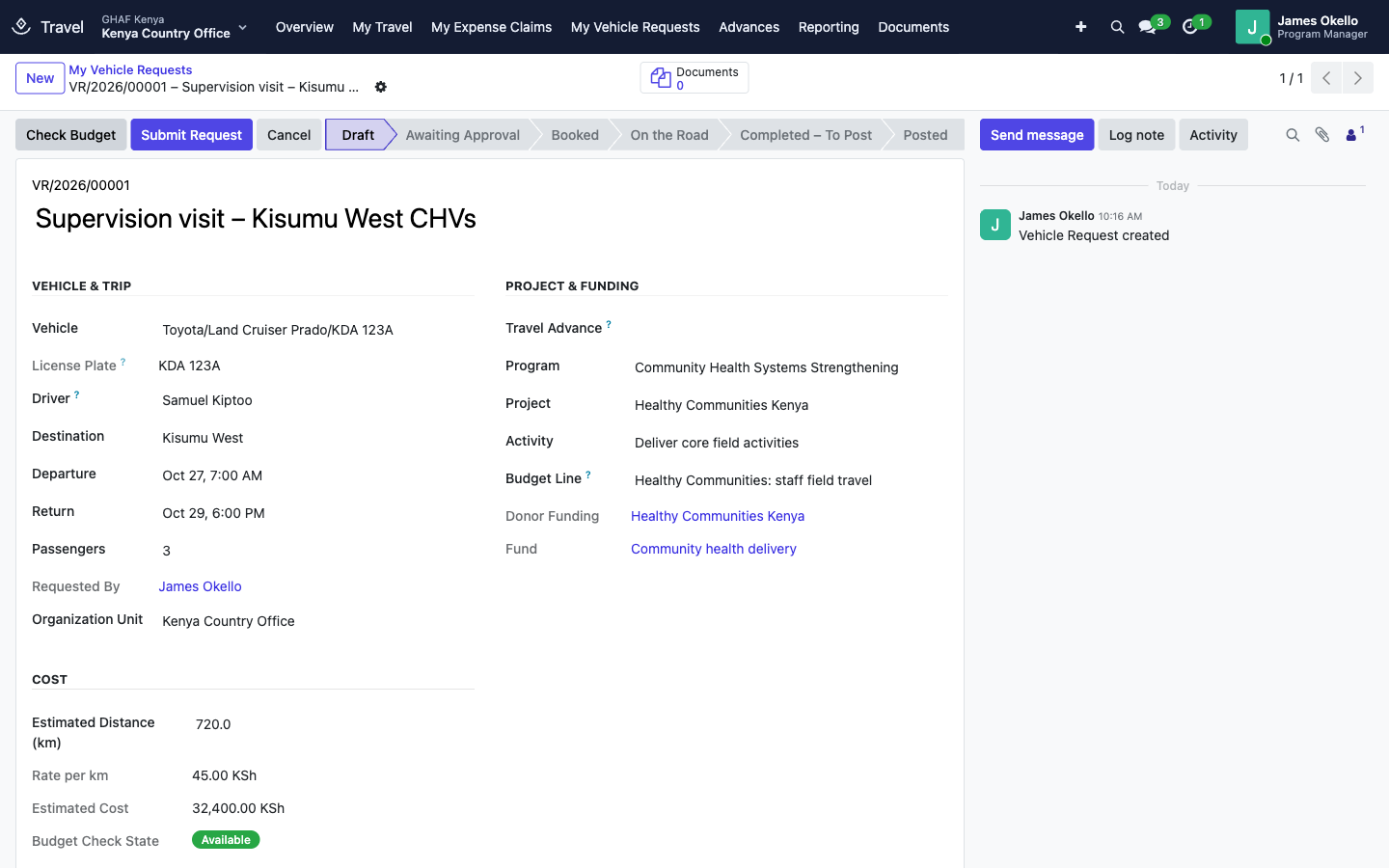This screenshot has height=868, width=1389.
Task: Show Budget Line help tooltip
Action: (588, 475)
